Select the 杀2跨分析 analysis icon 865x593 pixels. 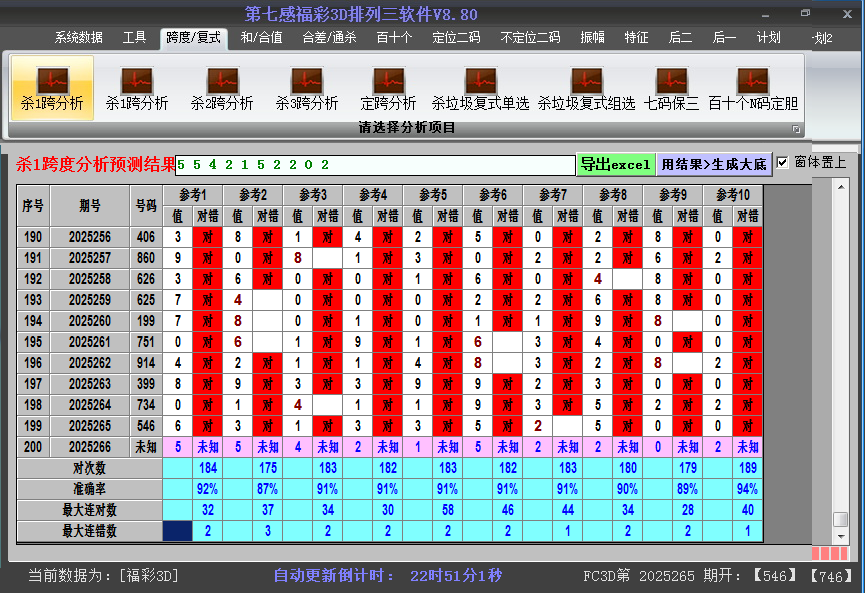tap(222, 89)
